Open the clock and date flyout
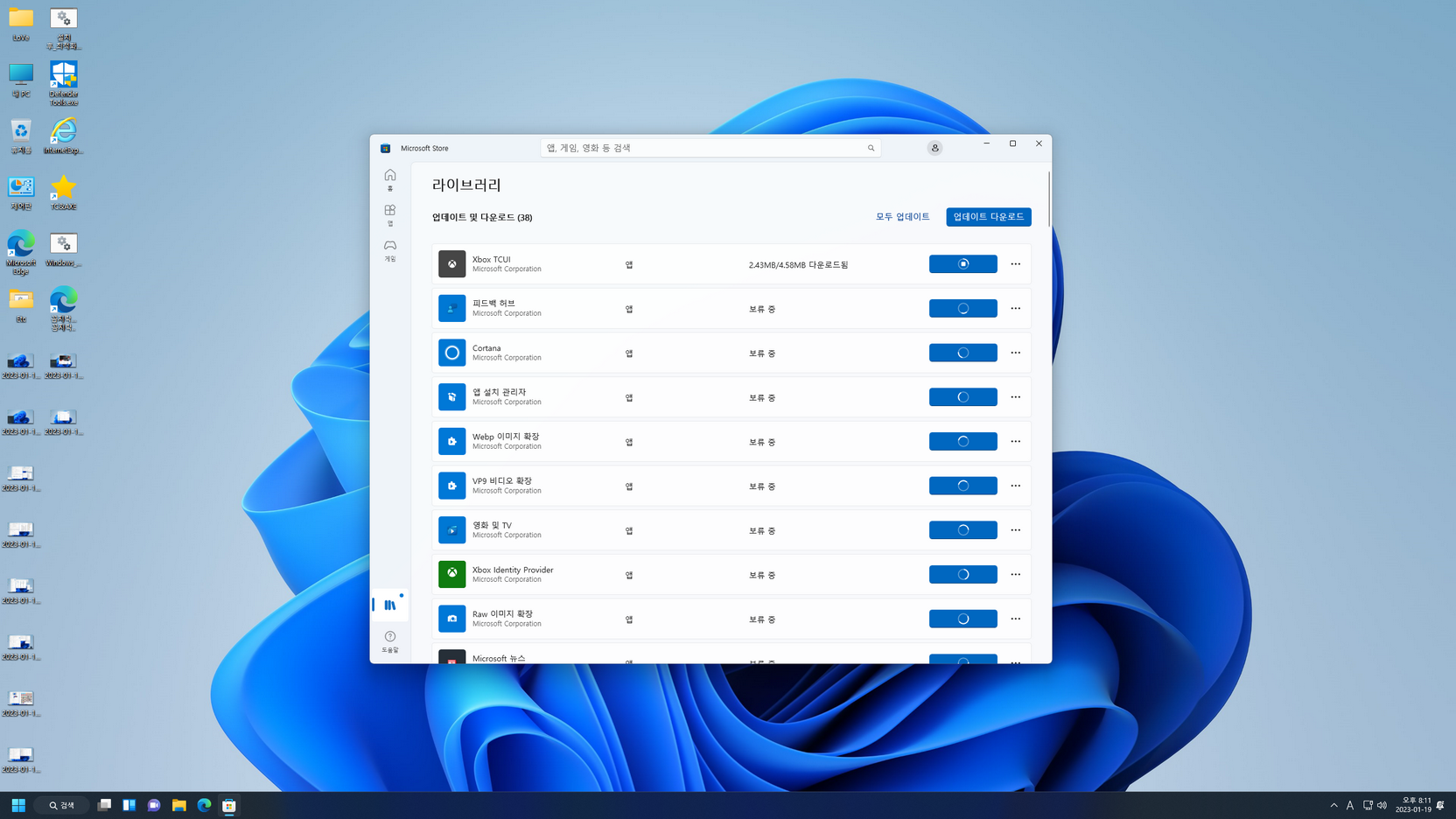Viewport: 1456px width, 819px height. click(x=1413, y=805)
